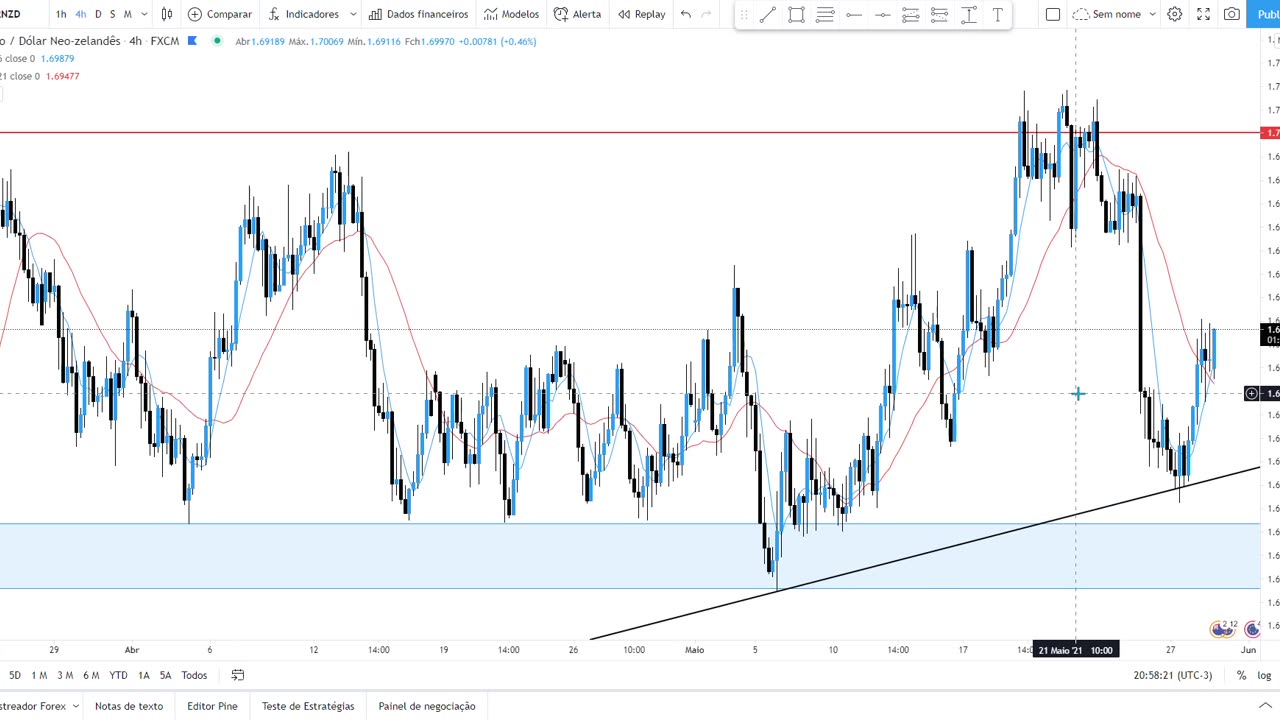Open the Teste de Estratégias tab
The image size is (1280, 720).
pos(308,706)
